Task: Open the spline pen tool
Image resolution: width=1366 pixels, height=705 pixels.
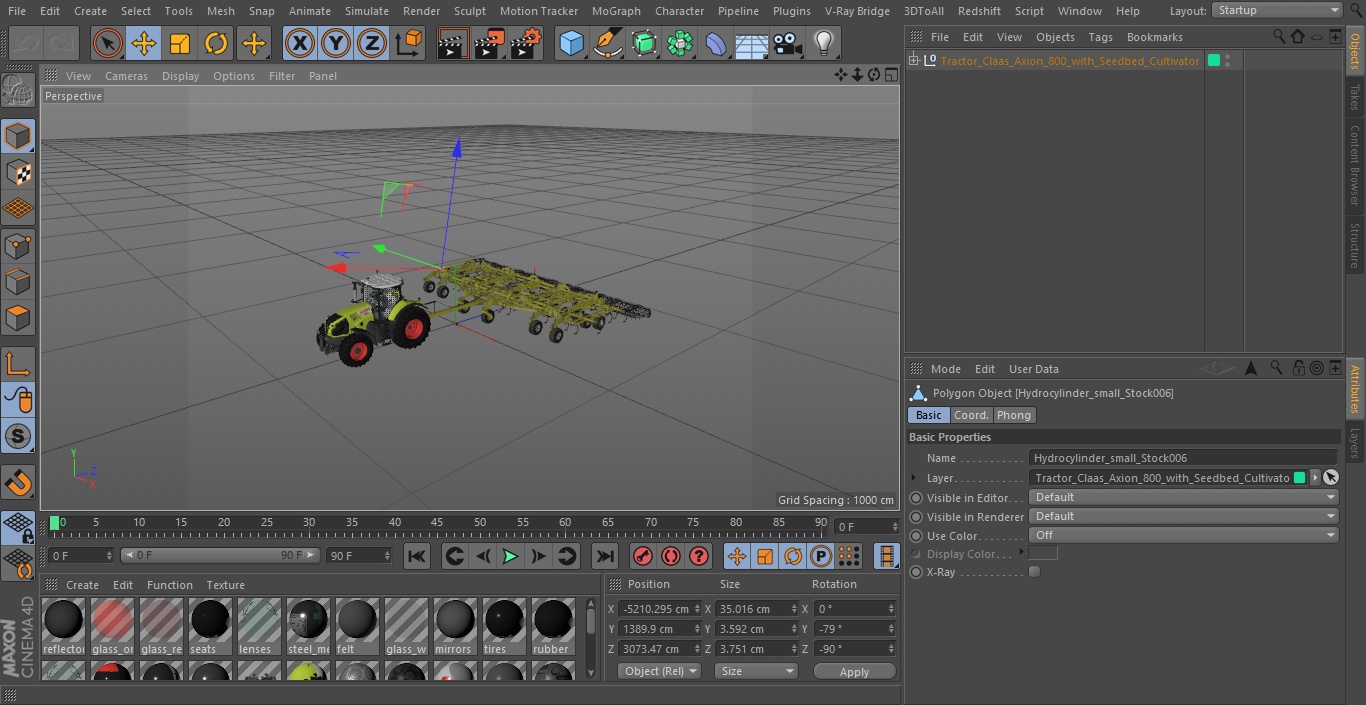Action: [607, 43]
